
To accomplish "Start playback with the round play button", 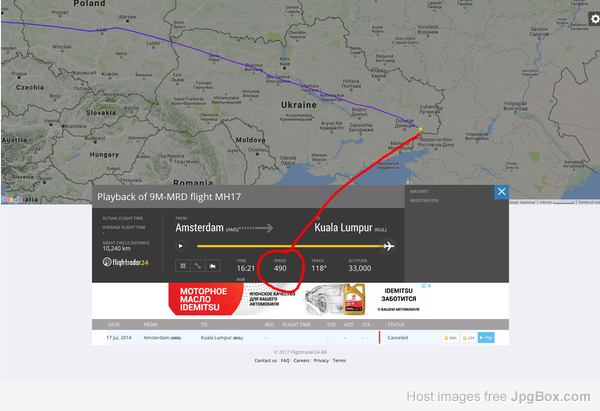I will point(181,246).
